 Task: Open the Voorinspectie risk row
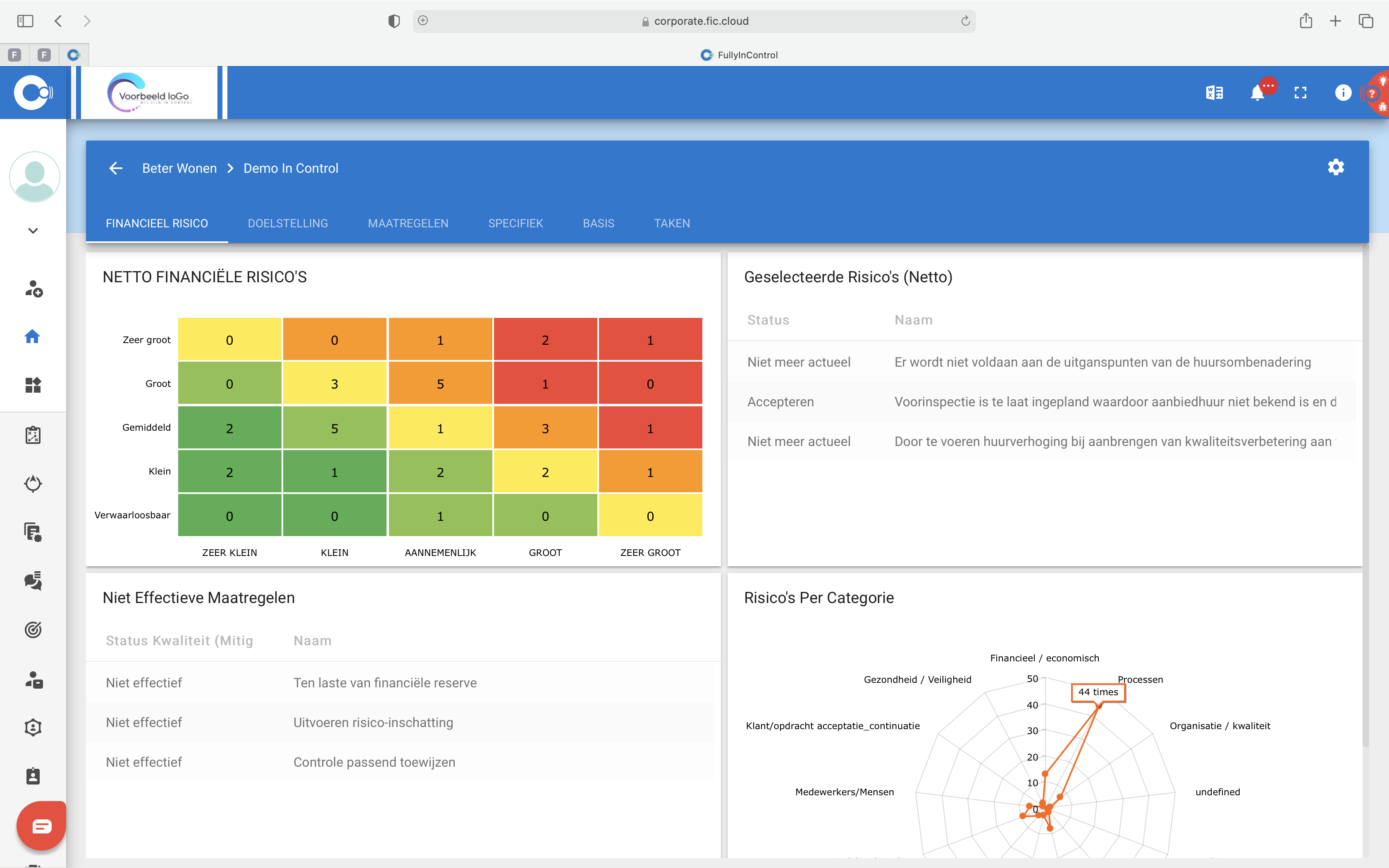coord(1041,402)
